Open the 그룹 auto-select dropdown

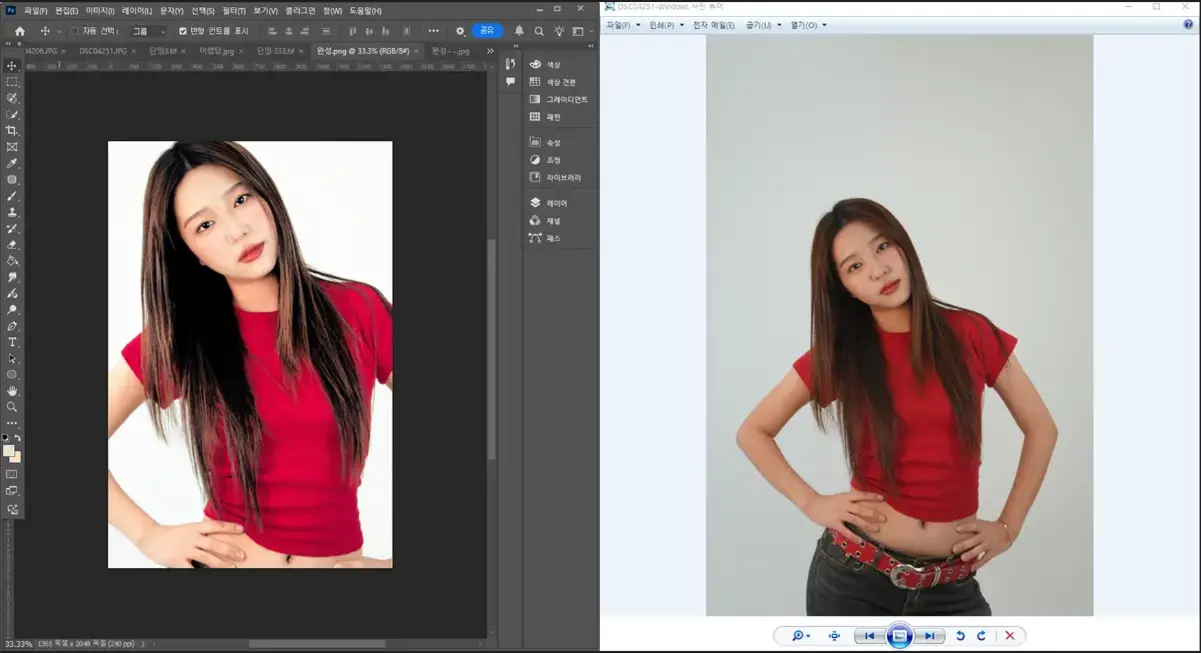(x=150, y=31)
